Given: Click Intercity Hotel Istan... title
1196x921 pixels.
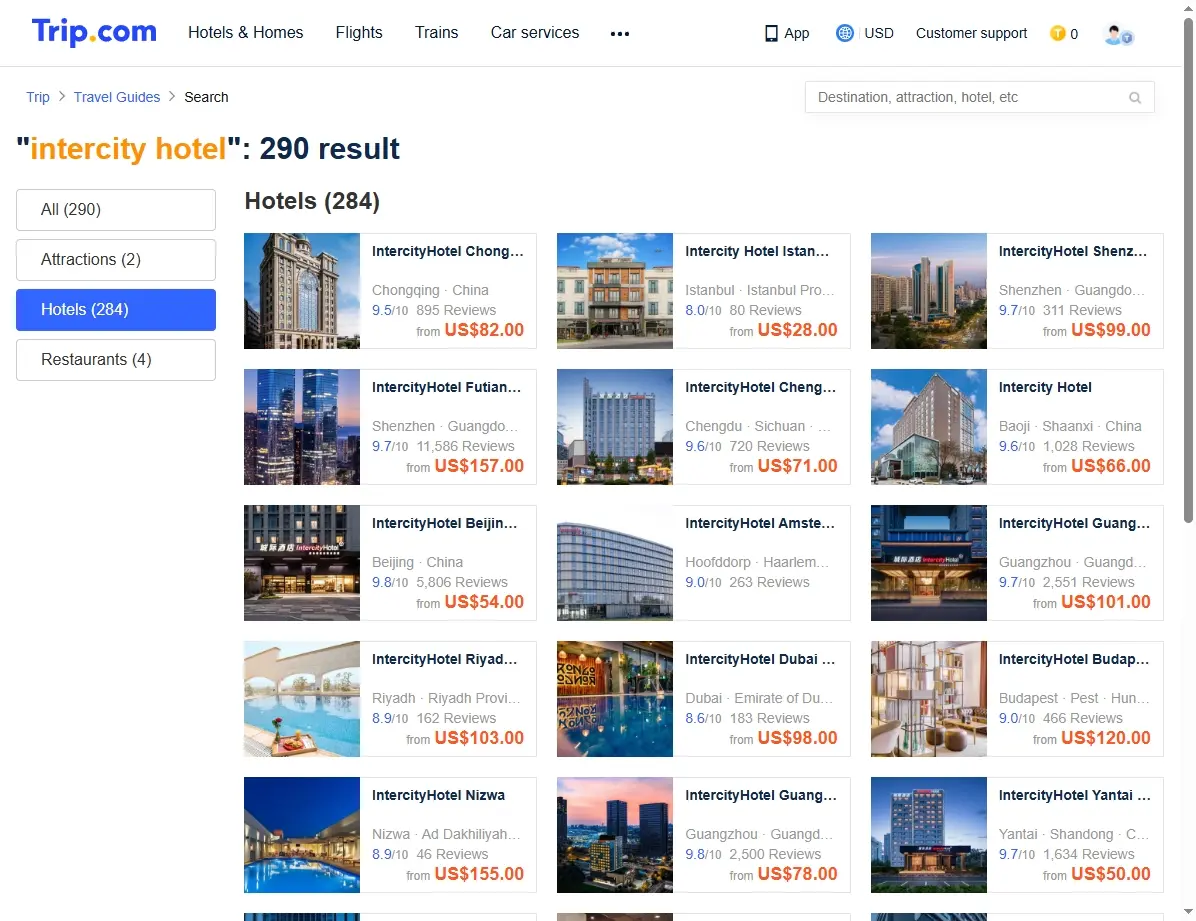Looking at the screenshot, I should click(757, 251).
